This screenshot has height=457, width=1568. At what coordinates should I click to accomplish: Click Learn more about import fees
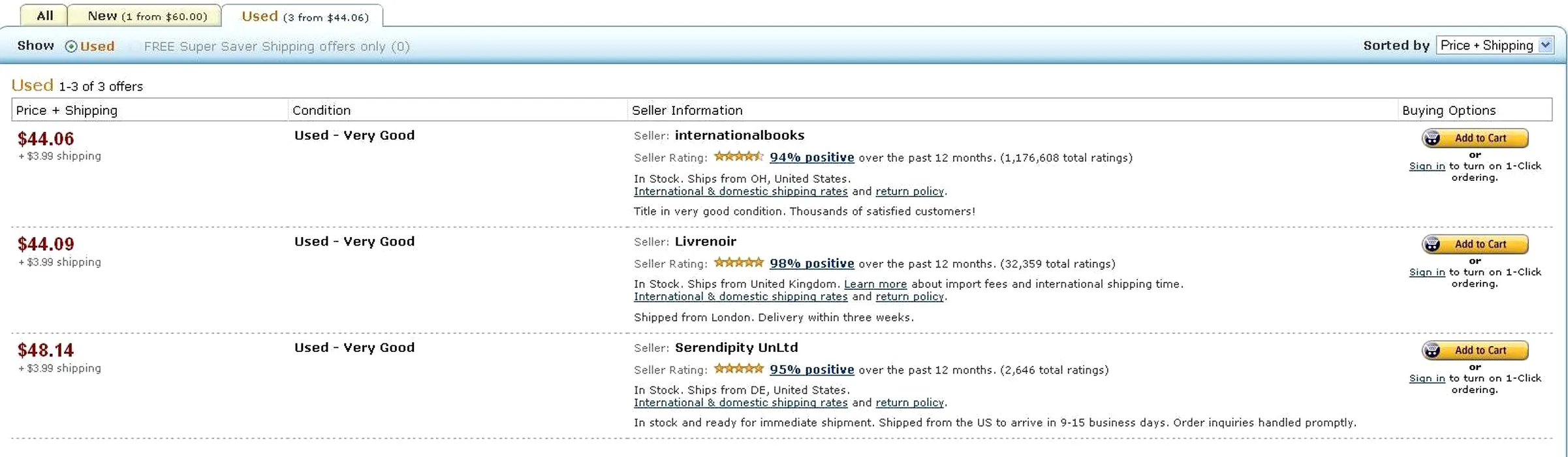[875, 284]
